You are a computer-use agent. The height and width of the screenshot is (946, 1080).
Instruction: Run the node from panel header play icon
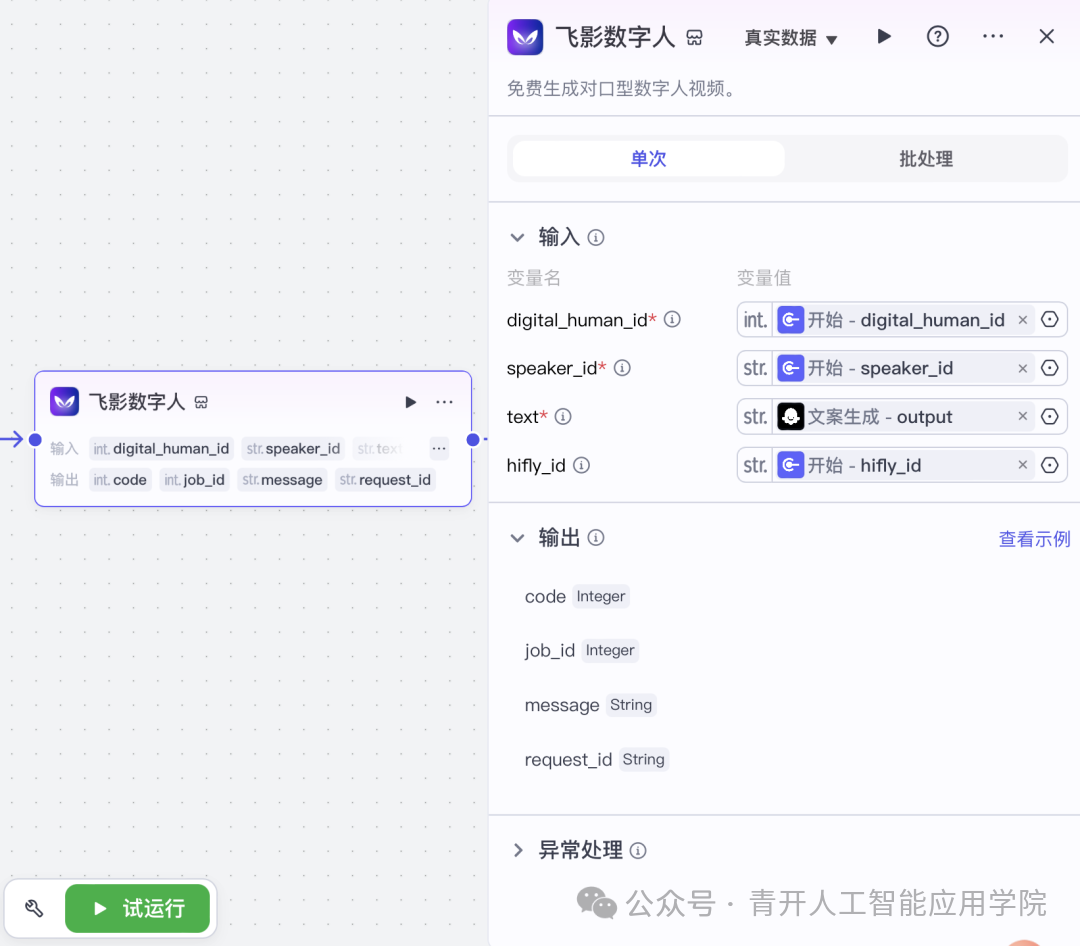[x=884, y=37]
